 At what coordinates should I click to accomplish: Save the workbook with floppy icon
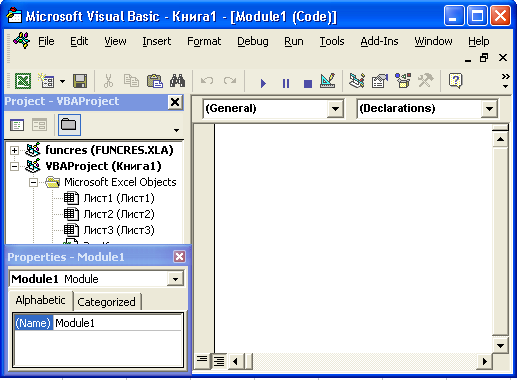tap(80, 81)
